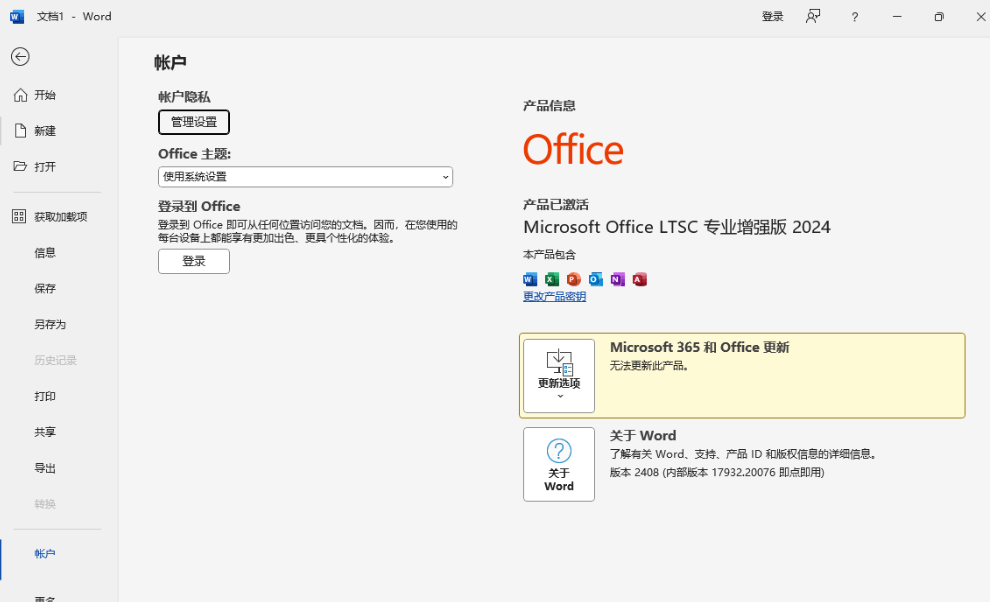Screen dimensions: 990x602
Task: Click the Word product icon
Action: pos(530,279)
